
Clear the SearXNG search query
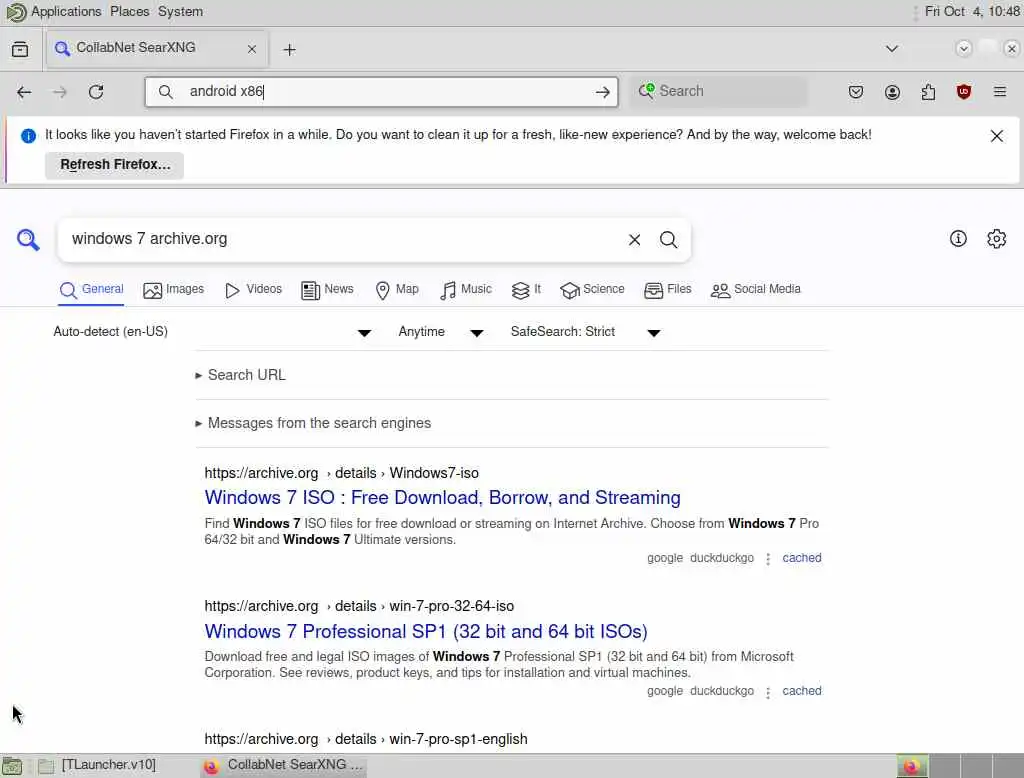pos(634,240)
